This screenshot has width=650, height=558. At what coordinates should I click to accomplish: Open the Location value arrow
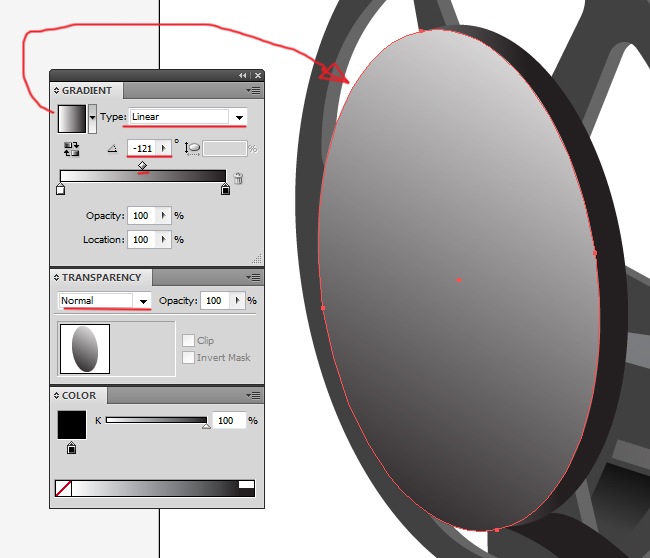tap(164, 240)
